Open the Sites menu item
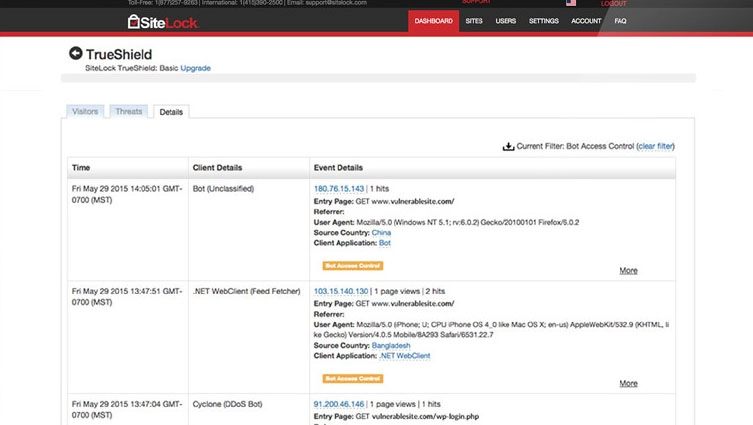This screenshot has width=753, height=425. click(x=474, y=21)
